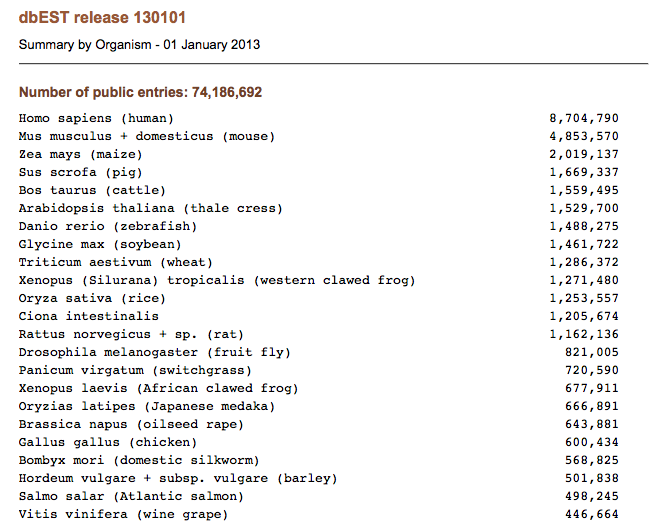Click the value 1,488,275
The width and height of the screenshot is (659, 525).
pos(584,227)
